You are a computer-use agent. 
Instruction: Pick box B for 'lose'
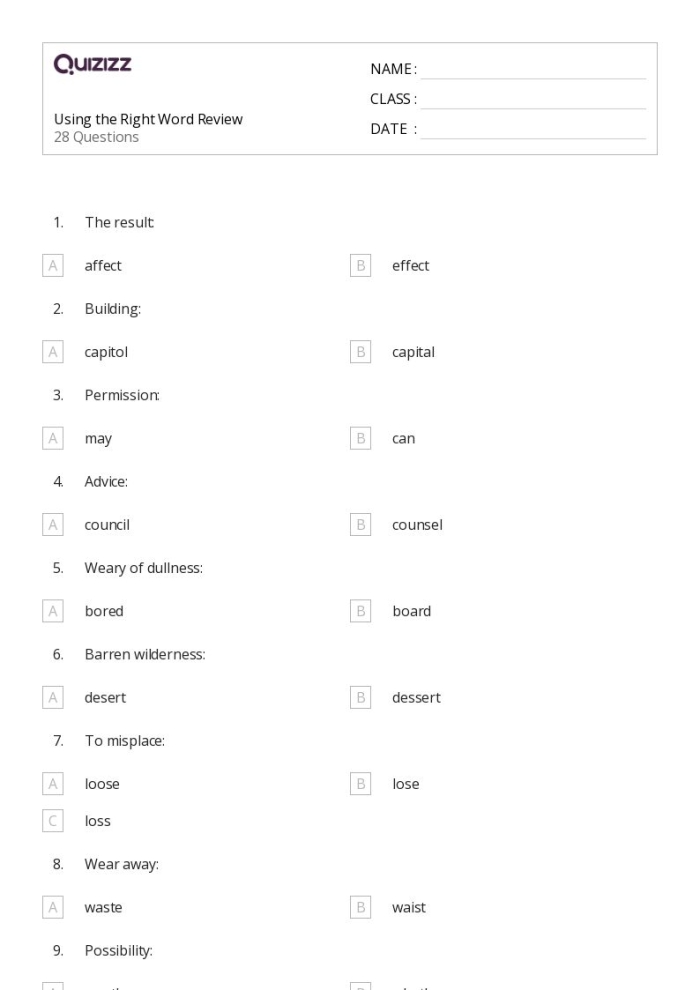pos(360,784)
